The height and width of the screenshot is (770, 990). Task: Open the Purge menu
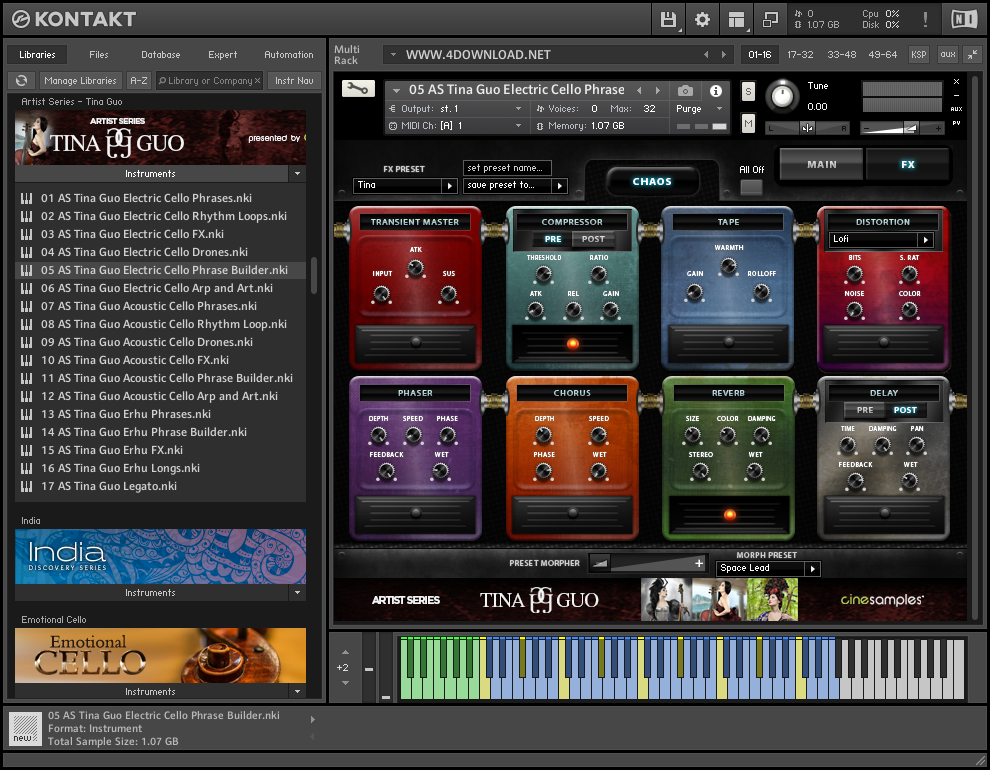click(698, 109)
